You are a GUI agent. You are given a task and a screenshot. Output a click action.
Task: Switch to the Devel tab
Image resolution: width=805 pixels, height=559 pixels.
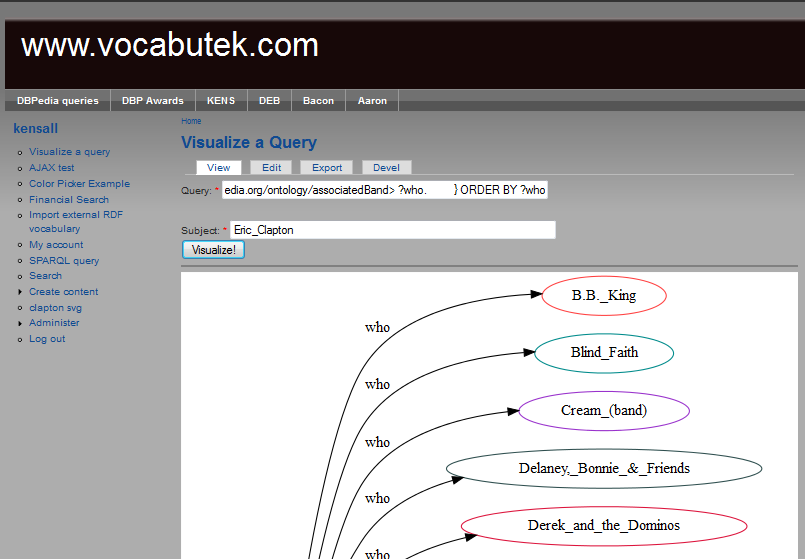pos(386,167)
